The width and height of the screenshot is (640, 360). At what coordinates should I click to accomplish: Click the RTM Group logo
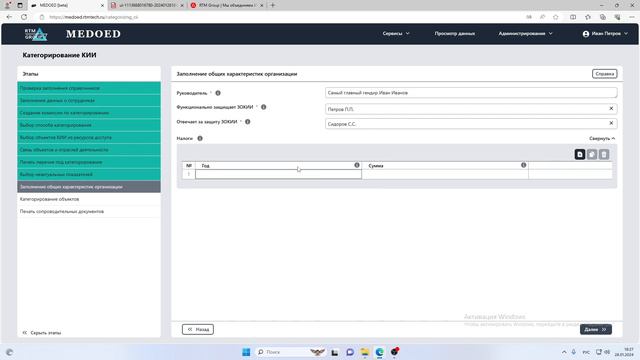pyautogui.click(x=36, y=34)
